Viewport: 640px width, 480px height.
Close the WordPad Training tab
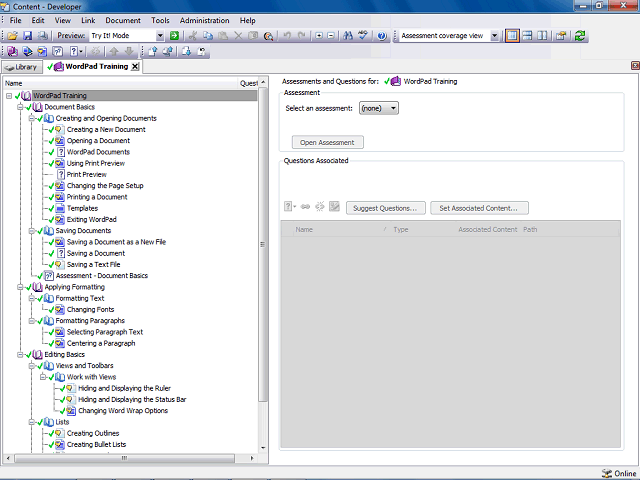[135, 67]
